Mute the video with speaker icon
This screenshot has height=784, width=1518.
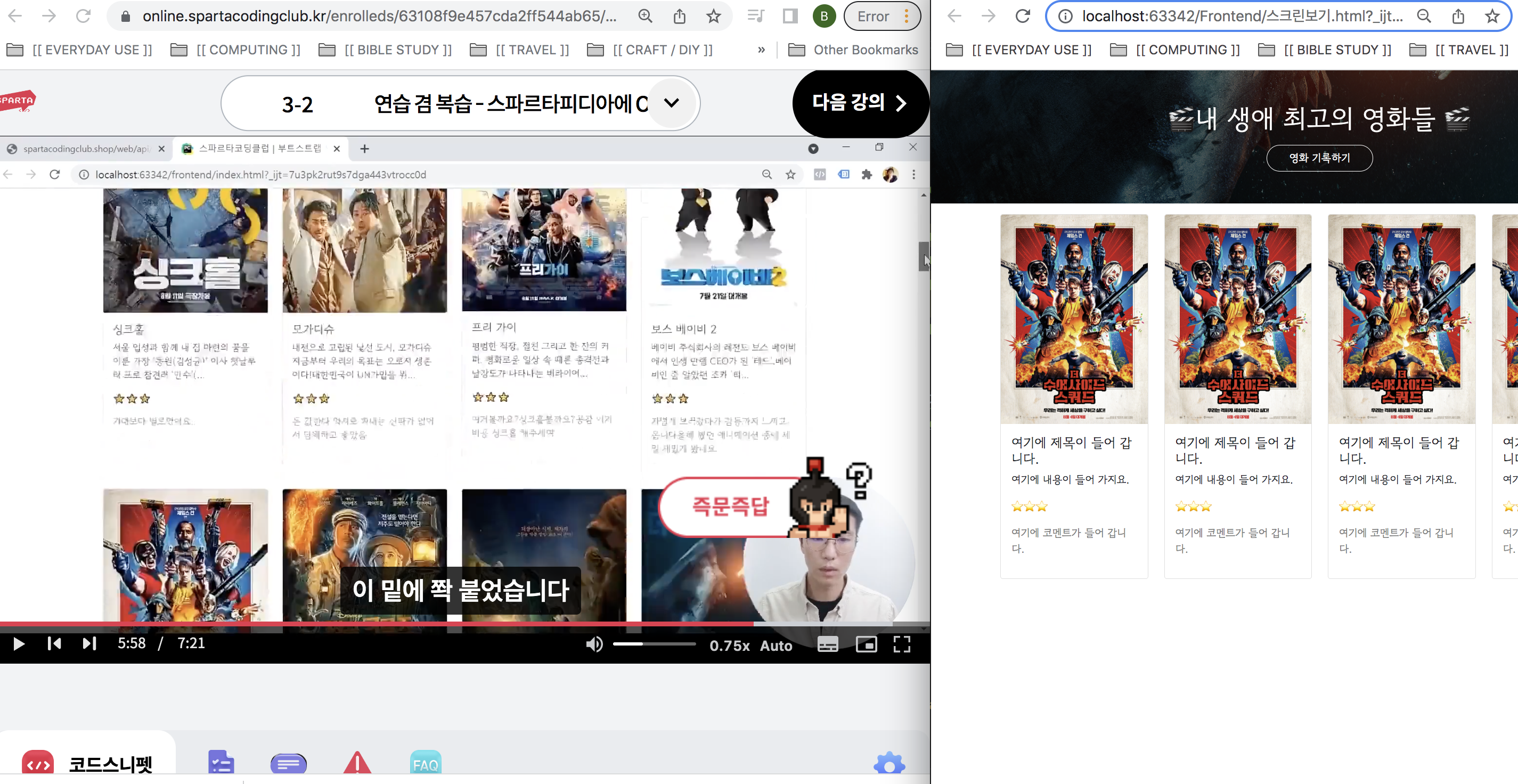(594, 644)
